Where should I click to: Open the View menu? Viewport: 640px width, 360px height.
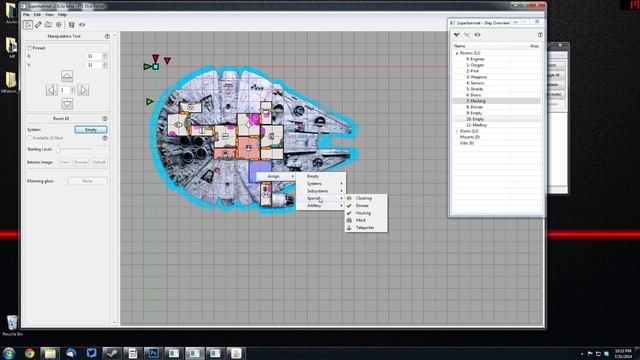point(49,15)
